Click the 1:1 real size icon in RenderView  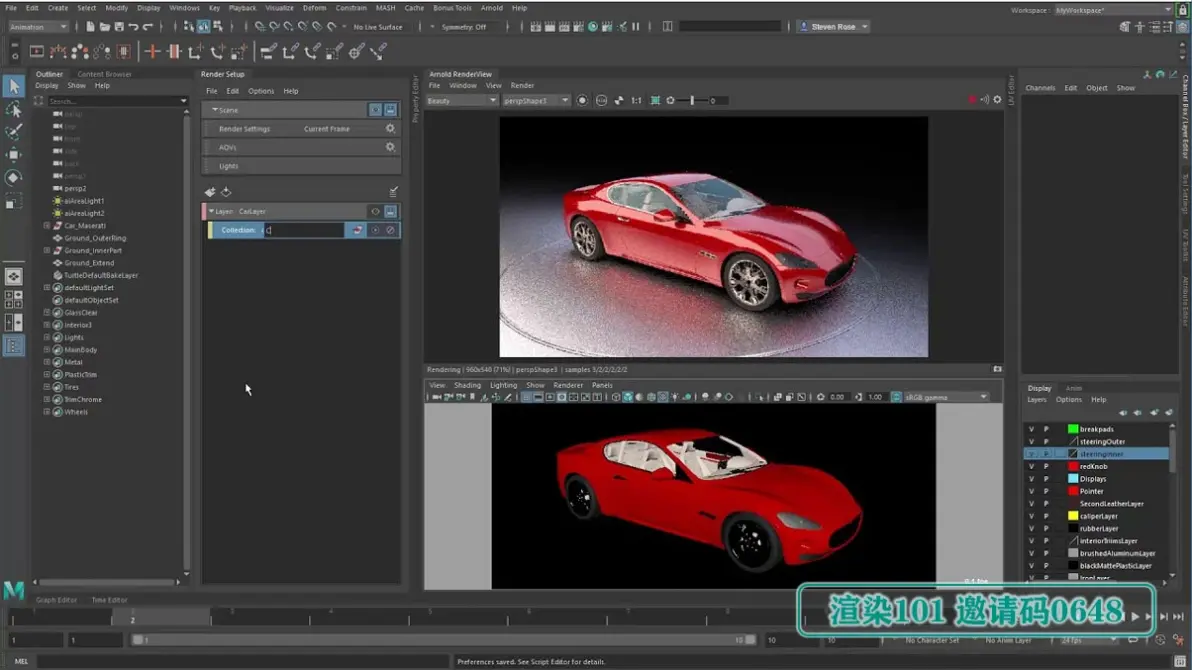point(636,101)
